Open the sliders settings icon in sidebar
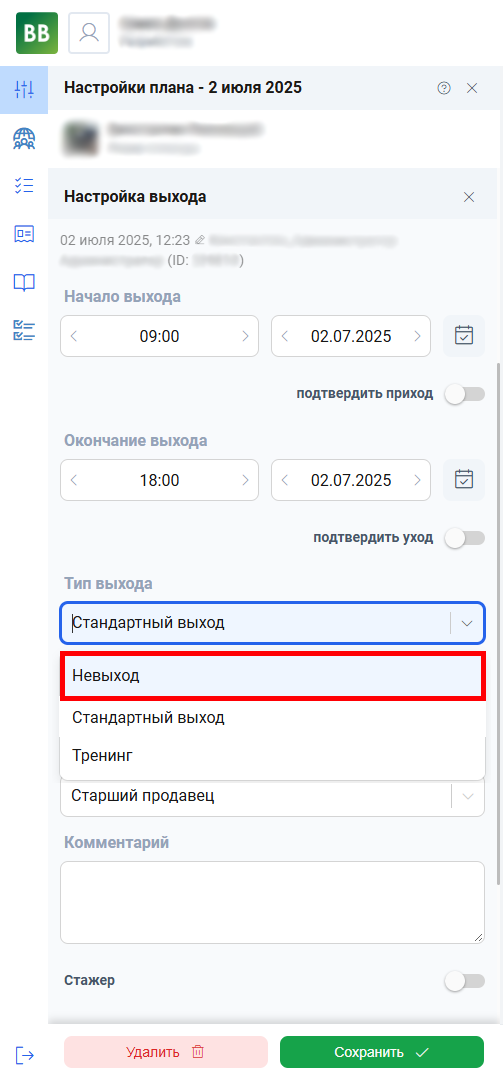503x1080 pixels. tap(24, 89)
